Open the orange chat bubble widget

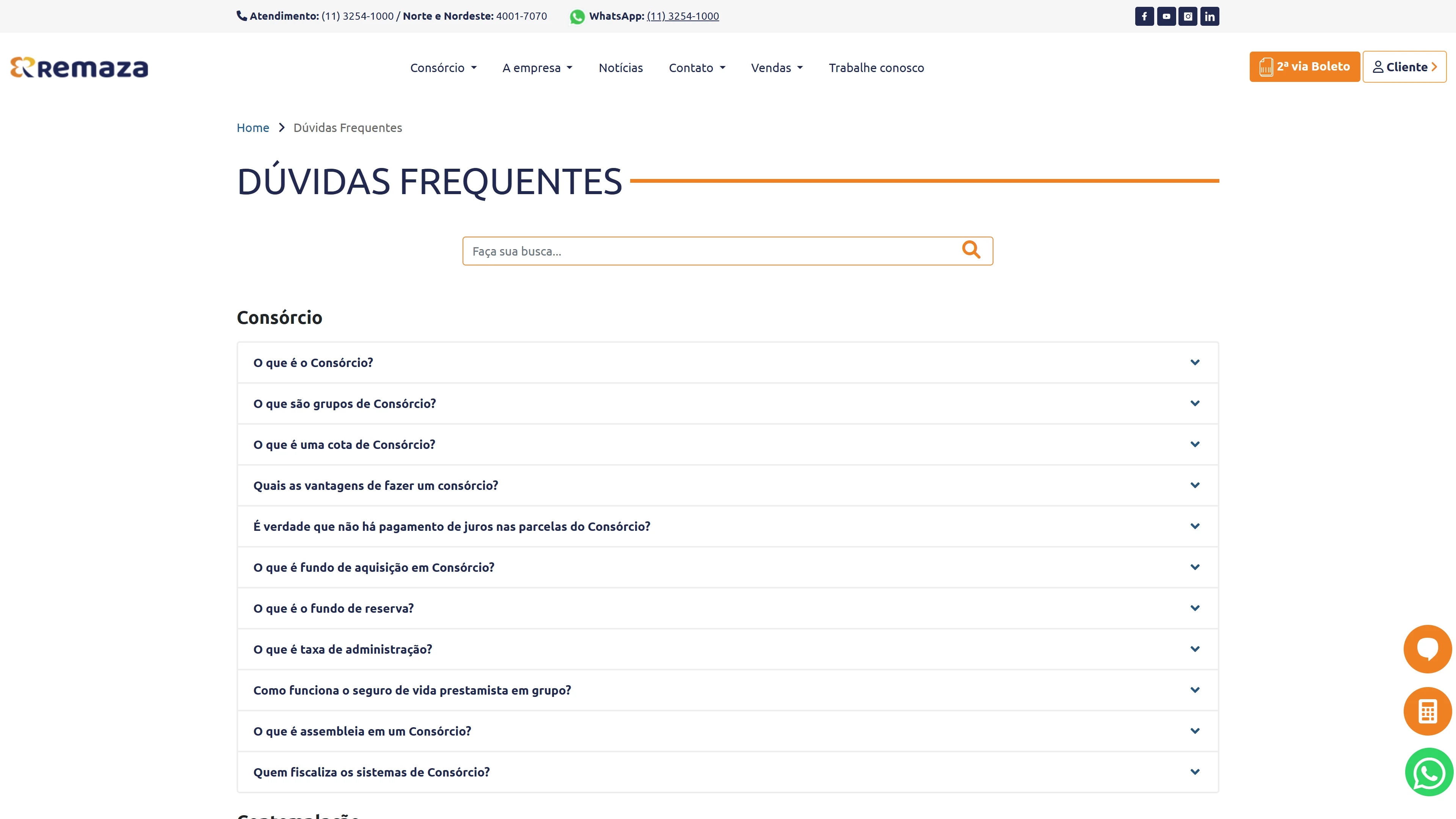click(x=1428, y=649)
